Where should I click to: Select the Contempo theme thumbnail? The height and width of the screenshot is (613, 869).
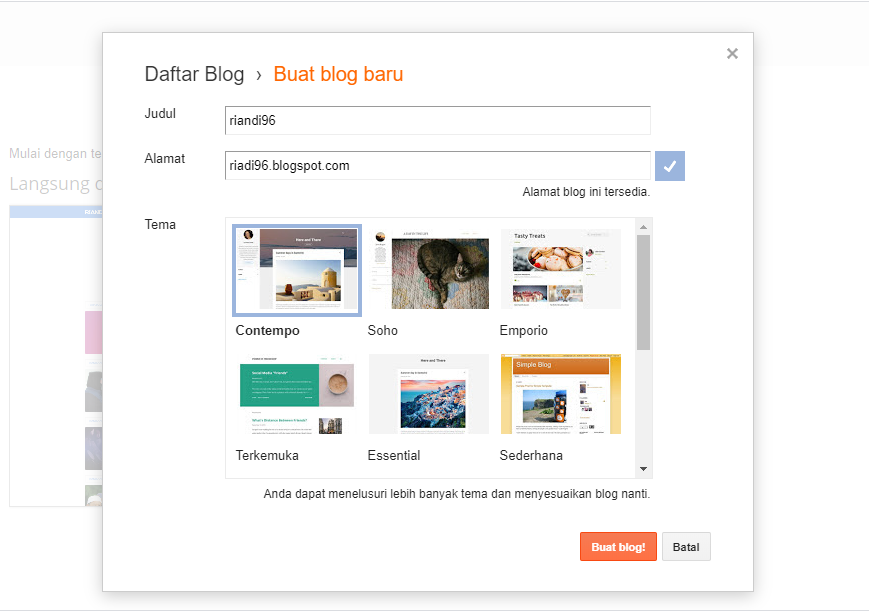[296, 270]
